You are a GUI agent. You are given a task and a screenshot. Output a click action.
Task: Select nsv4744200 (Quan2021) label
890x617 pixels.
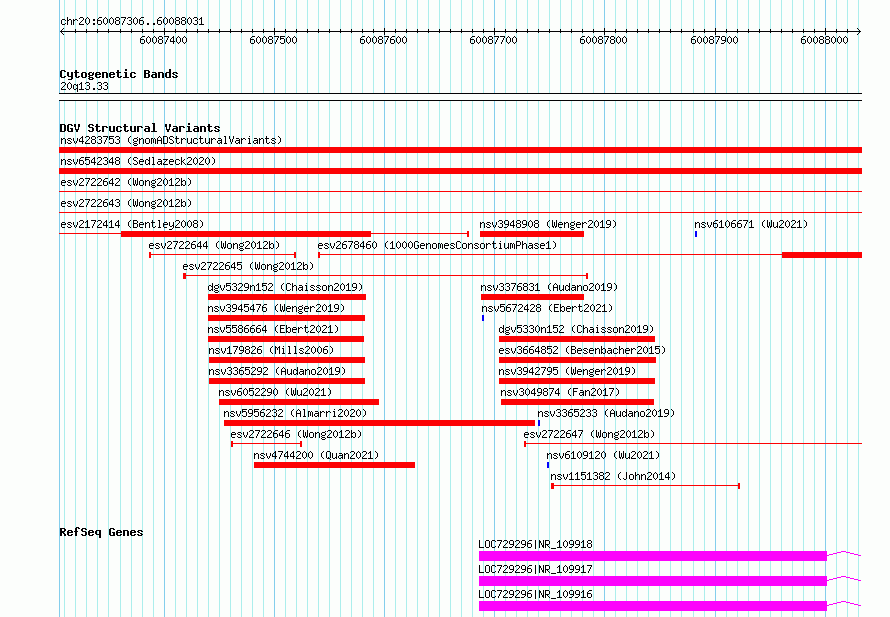(x=316, y=455)
